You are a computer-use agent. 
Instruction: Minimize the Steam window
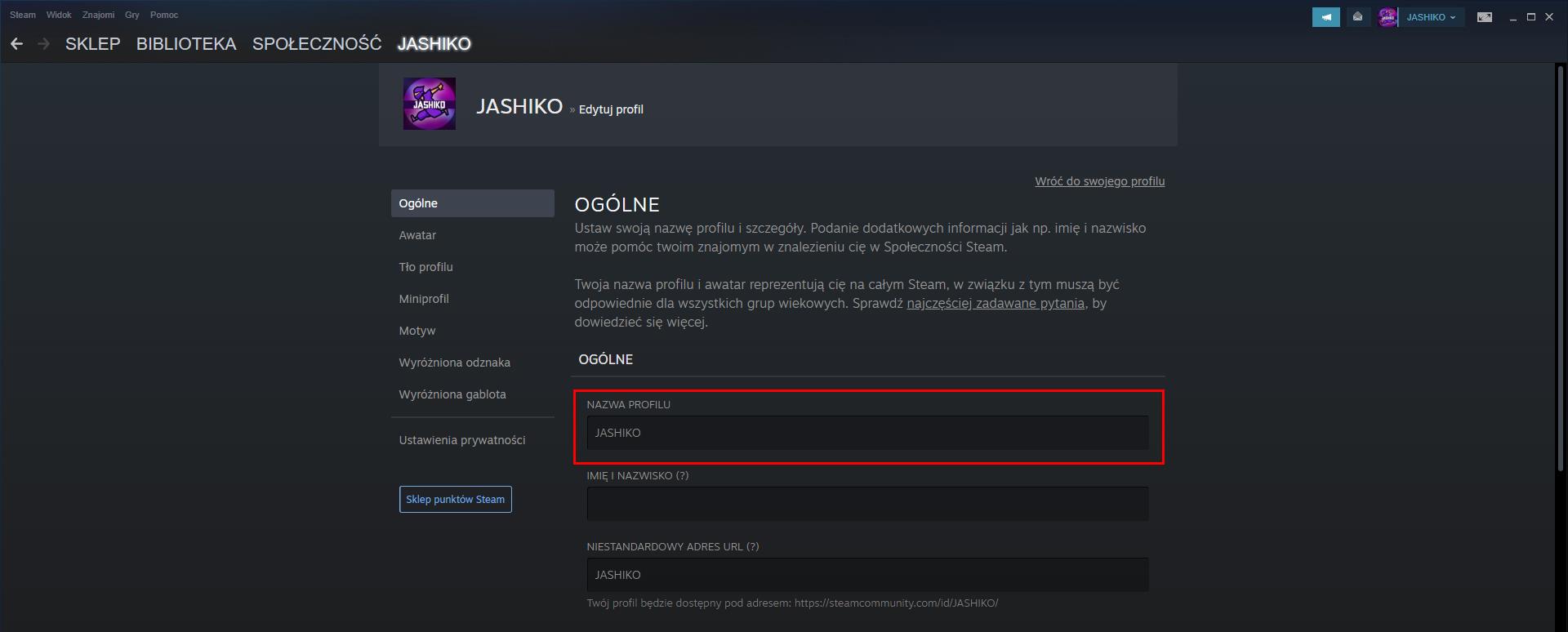point(1512,17)
